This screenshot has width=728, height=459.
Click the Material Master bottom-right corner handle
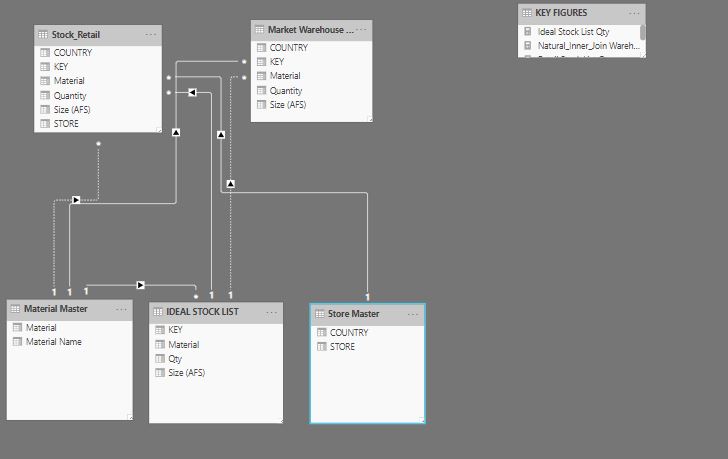pyautogui.click(x=130, y=417)
